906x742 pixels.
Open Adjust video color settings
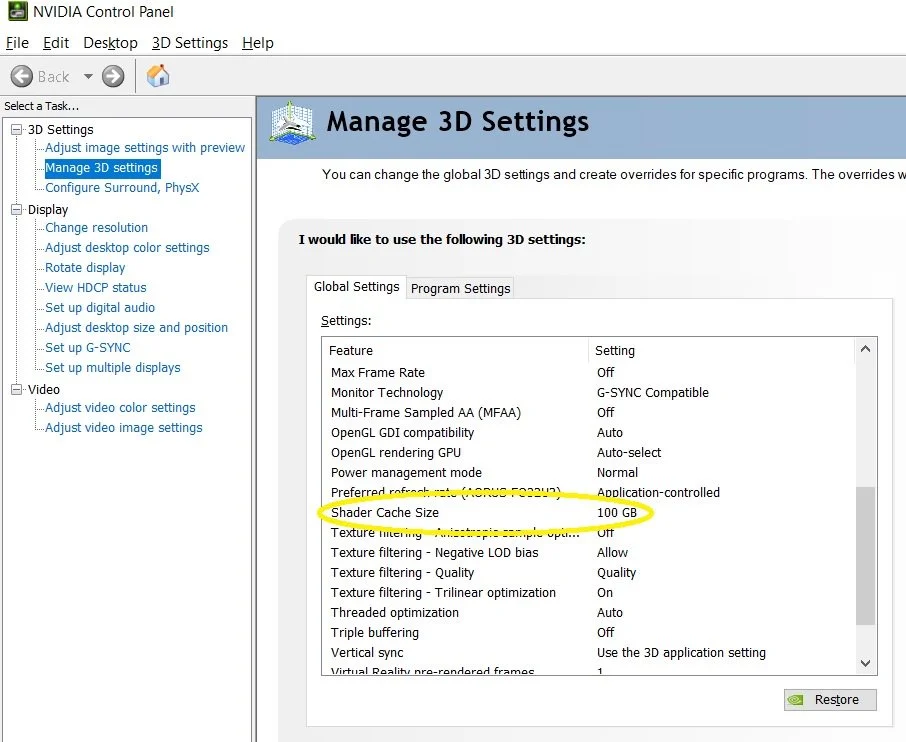(x=120, y=408)
